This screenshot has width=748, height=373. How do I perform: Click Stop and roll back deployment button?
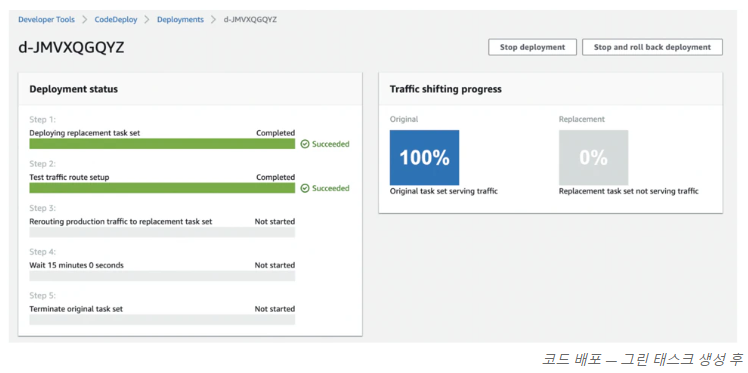click(x=652, y=47)
